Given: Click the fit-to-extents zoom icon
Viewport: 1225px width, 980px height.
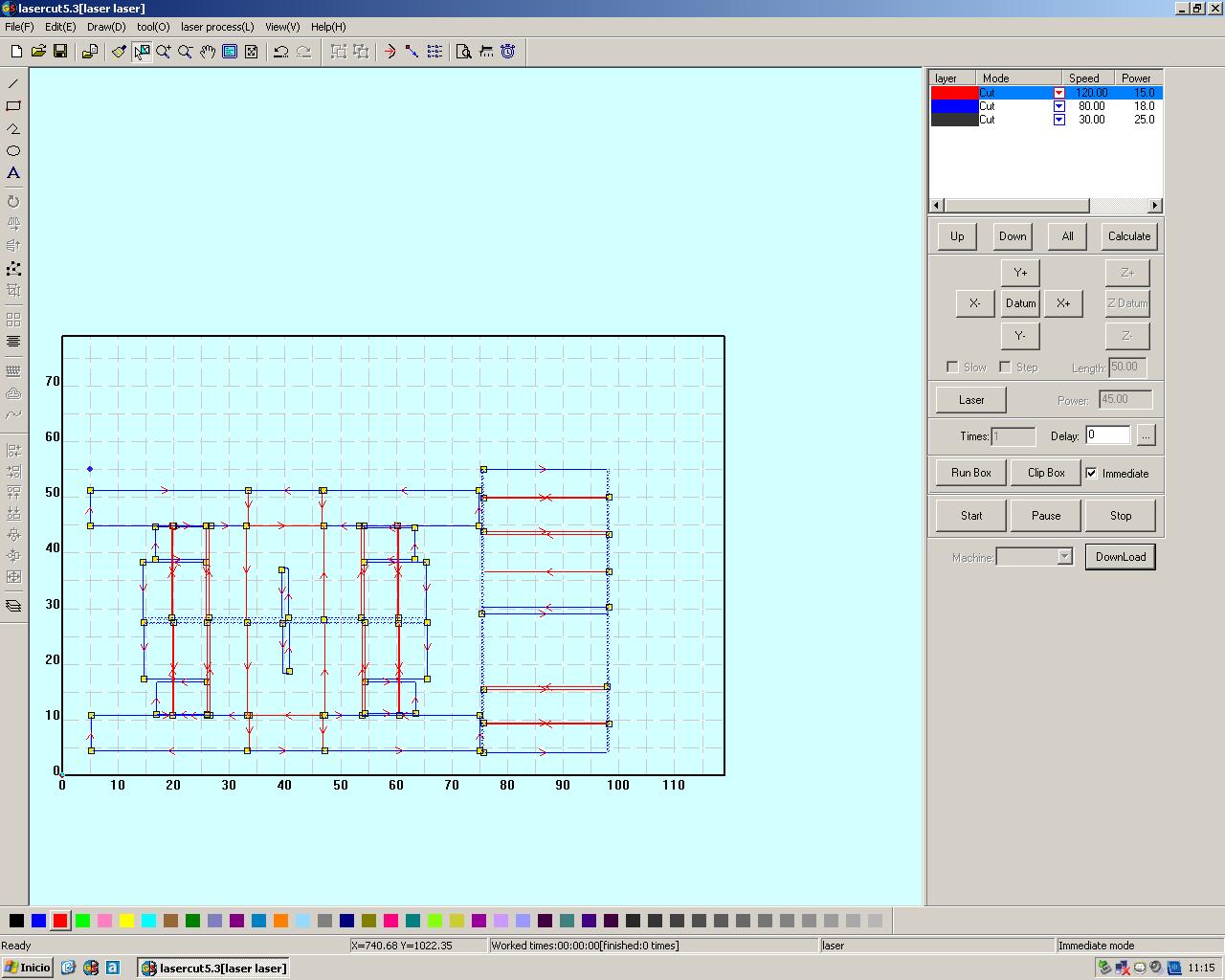Looking at the screenshot, I should pos(252,52).
